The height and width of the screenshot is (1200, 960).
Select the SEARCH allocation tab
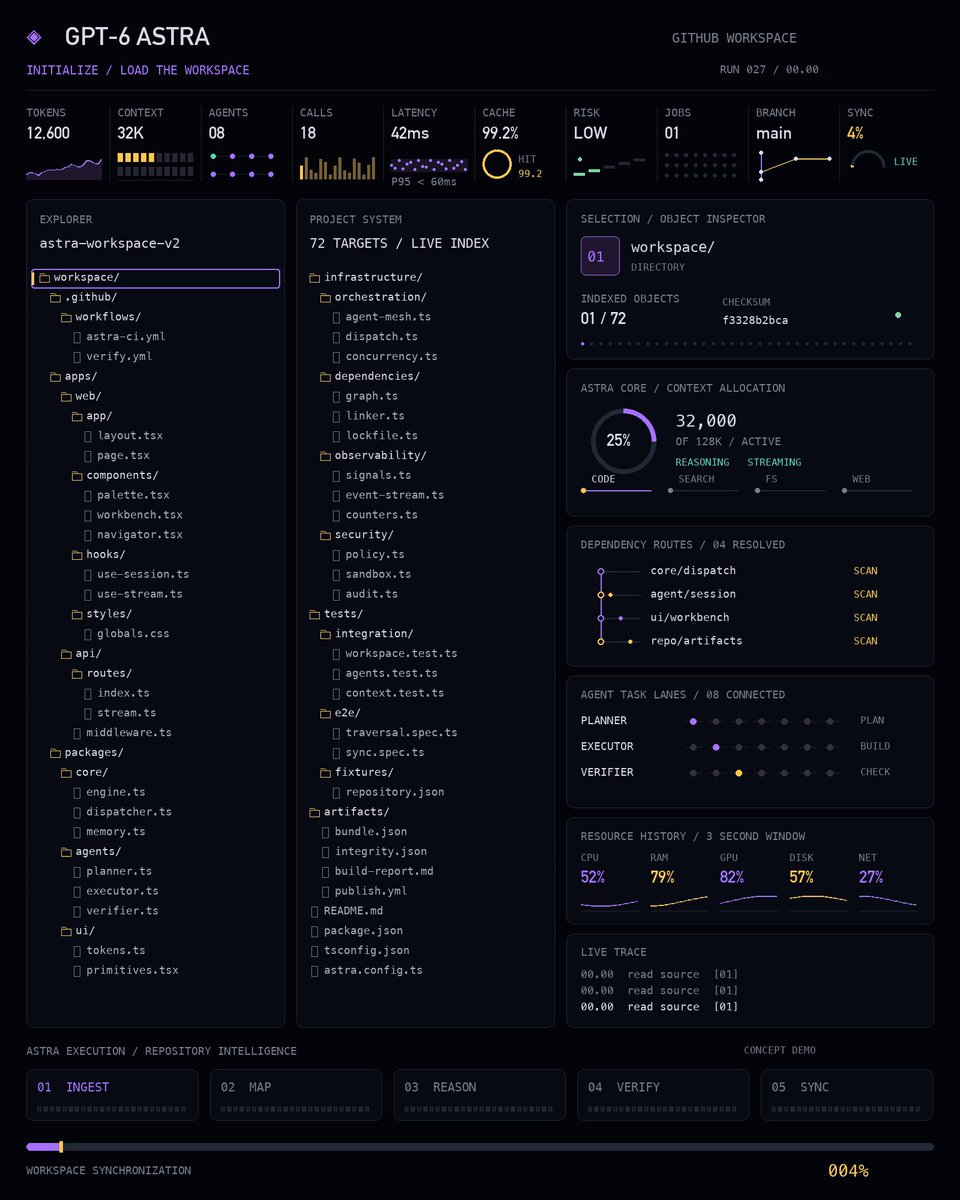click(x=704, y=484)
